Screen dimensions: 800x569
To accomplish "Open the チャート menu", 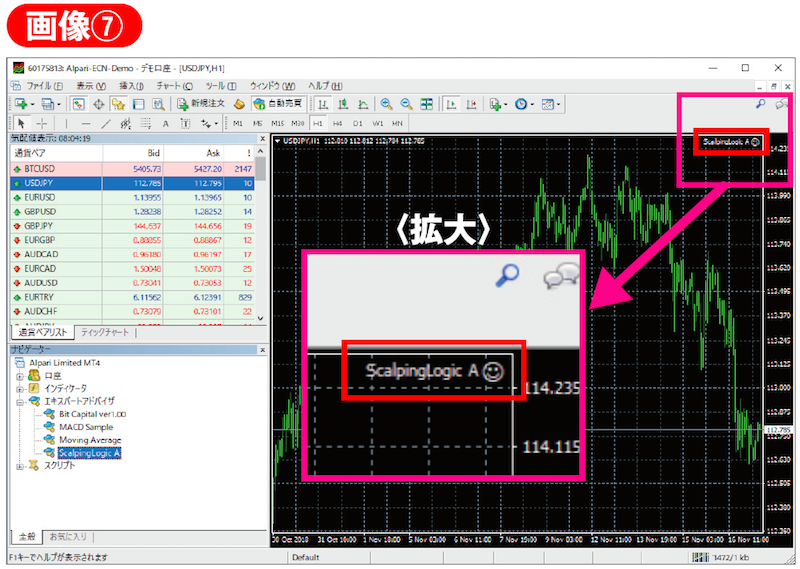I will click(x=174, y=86).
